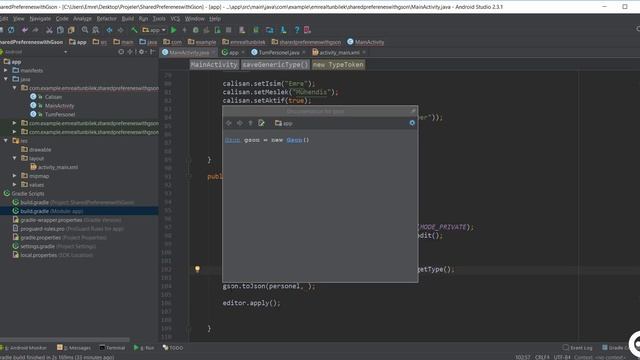Screen dimensions: 640x360
Task: Select build.gradle (Module: app) file
Action: (x=51, y=211)
